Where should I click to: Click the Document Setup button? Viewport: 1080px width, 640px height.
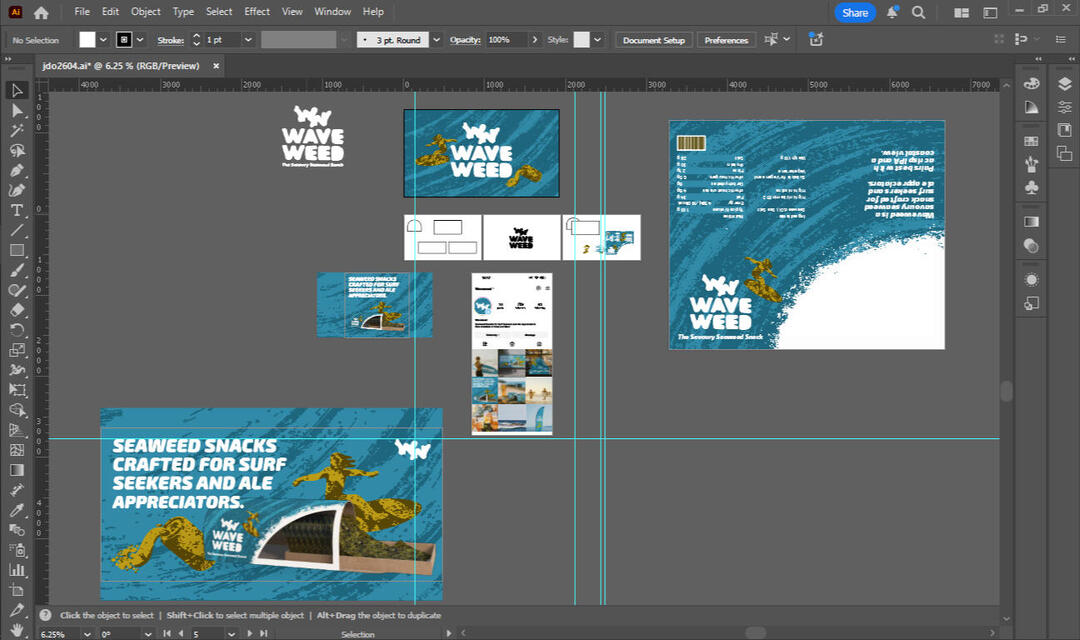pos(653,40)
